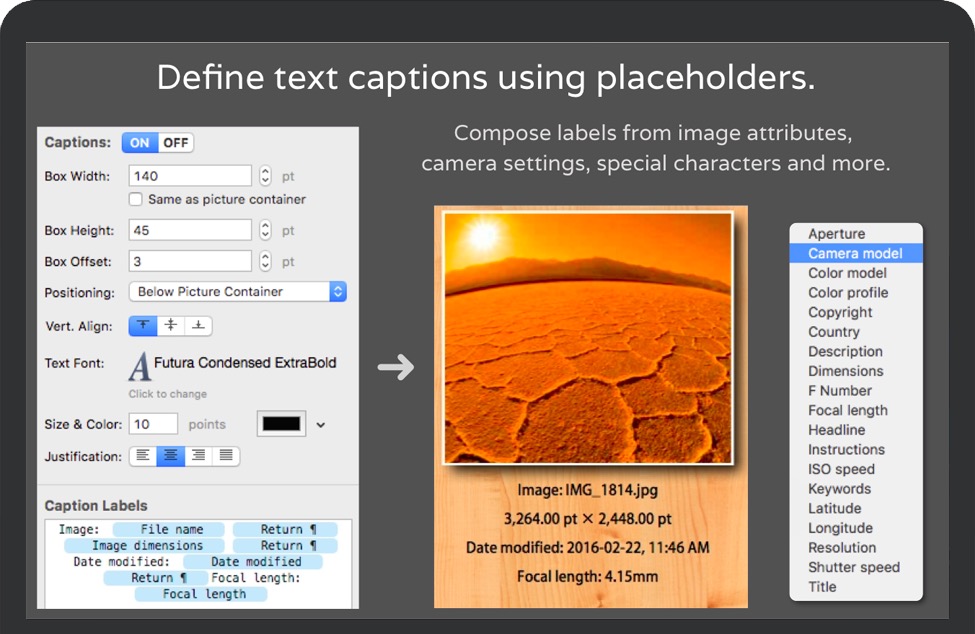The width and height of the screenshot is (975, 634).
Task: Click caption text 'Image: IMG_1814.jpg'
Action: [588, 490]
